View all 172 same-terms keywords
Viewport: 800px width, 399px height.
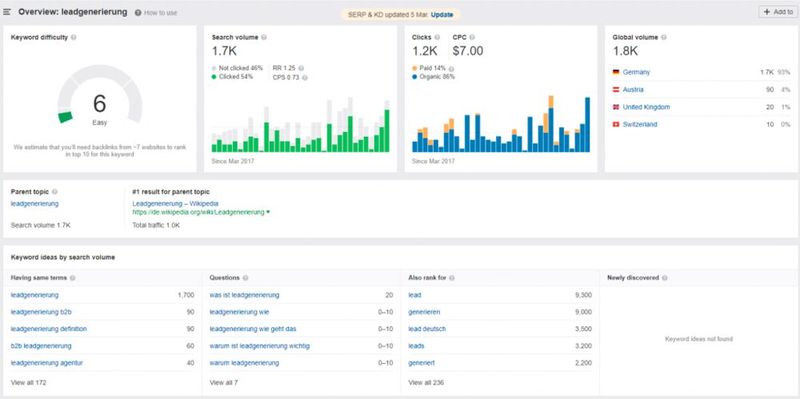[x=29, y=382]
